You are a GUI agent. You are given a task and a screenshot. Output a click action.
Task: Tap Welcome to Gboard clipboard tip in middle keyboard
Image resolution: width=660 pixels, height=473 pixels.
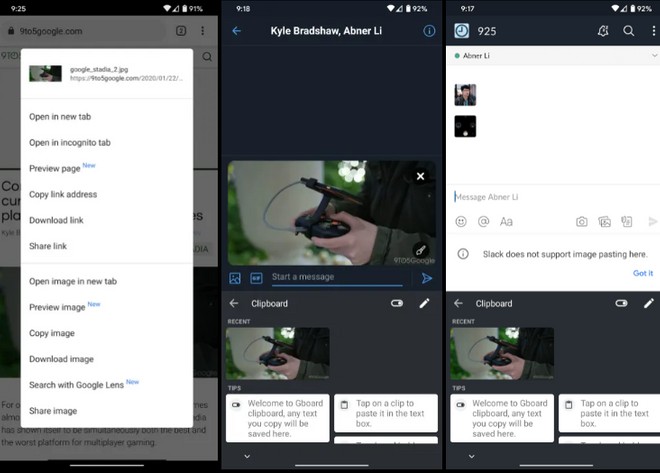pos(278,418)
